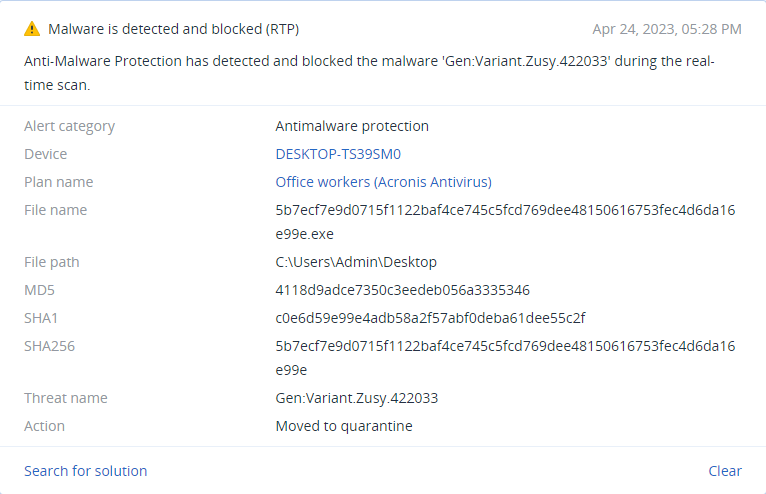Click the alert description paragraph
Image resolution: width=766 pixels, height=494 pixels.
(x=369, y=73)
